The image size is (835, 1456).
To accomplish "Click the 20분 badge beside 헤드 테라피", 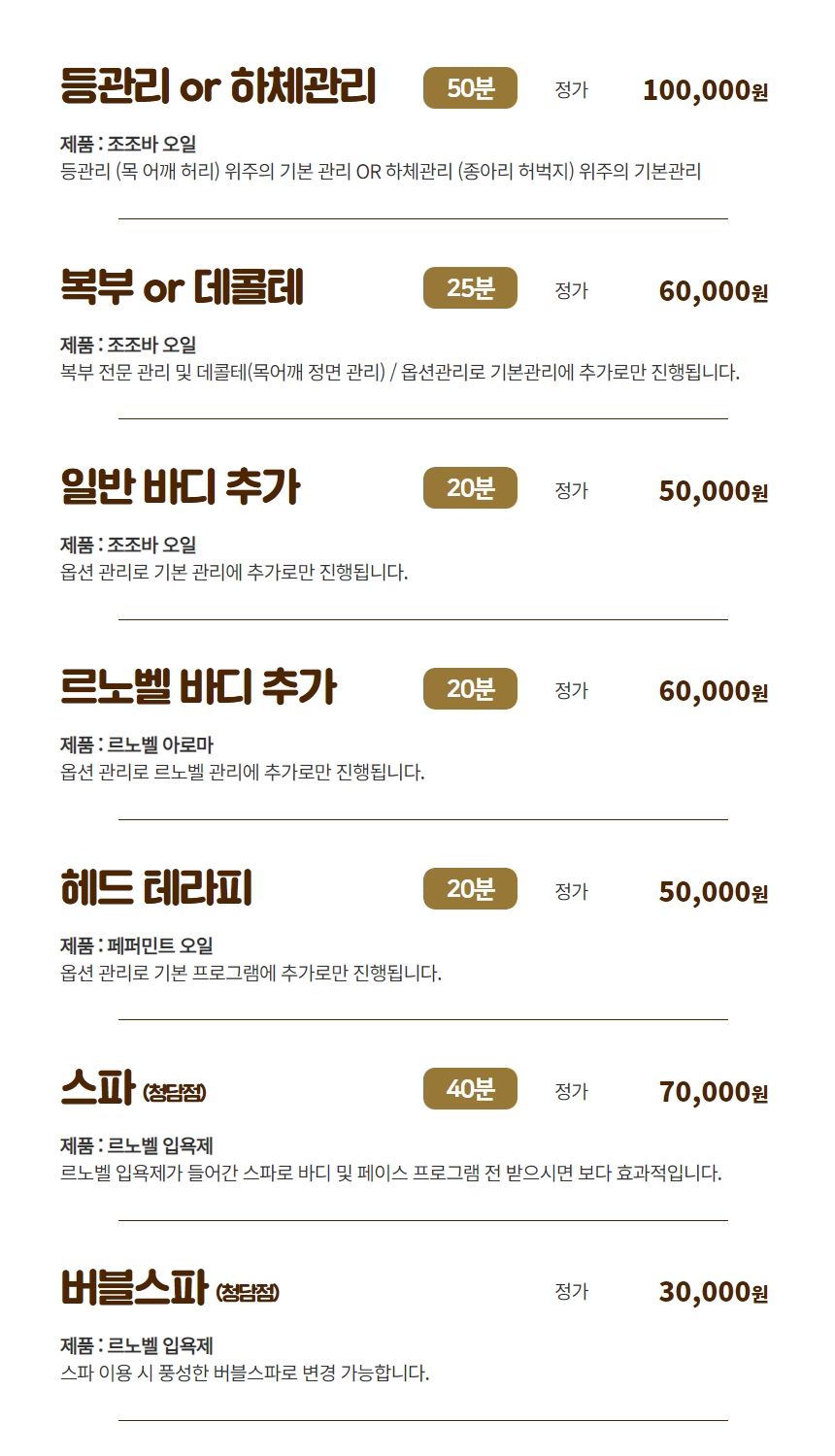I will [x=470, y=889].
